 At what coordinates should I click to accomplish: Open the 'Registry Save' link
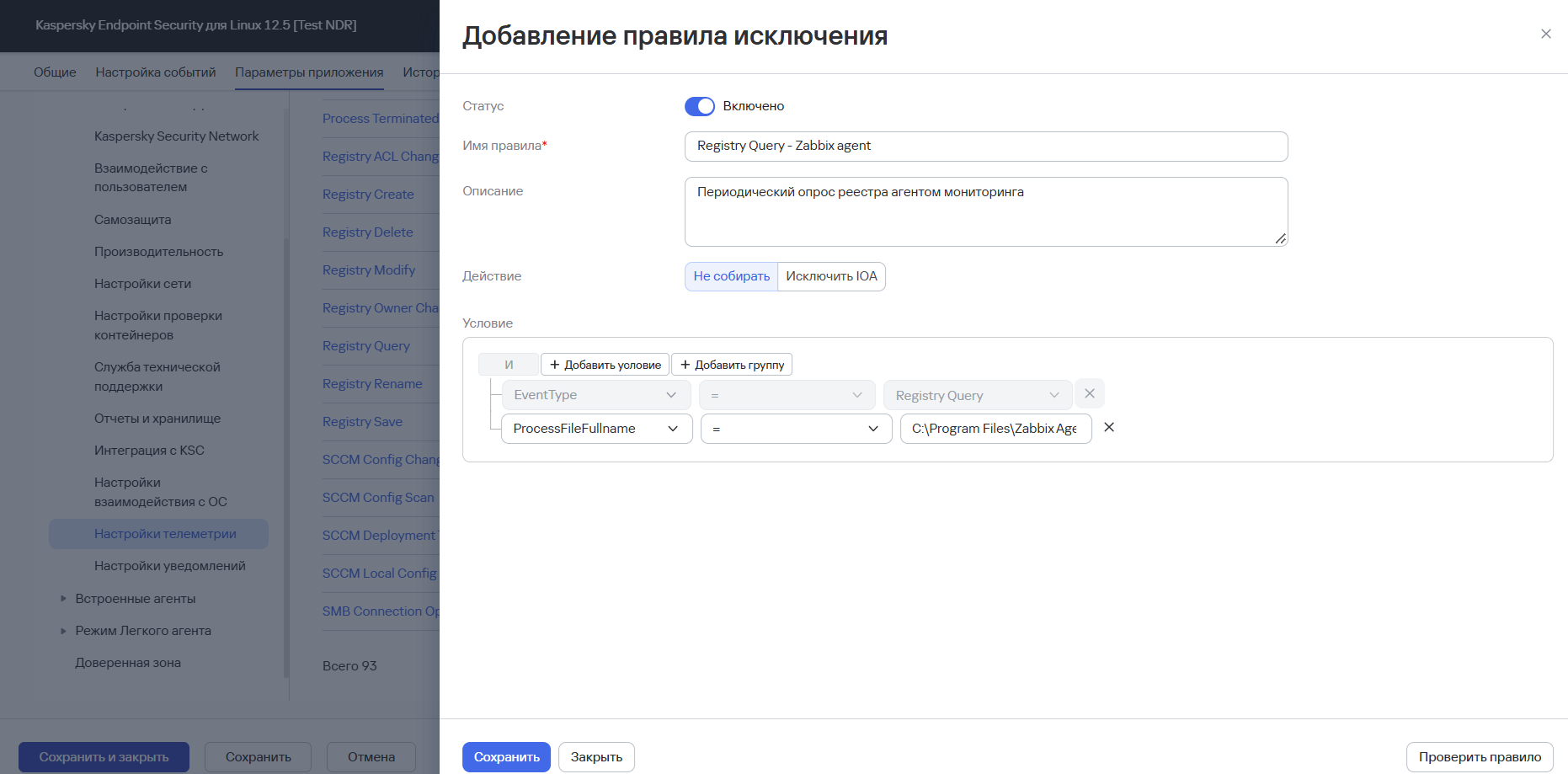(x=362, y=422)
